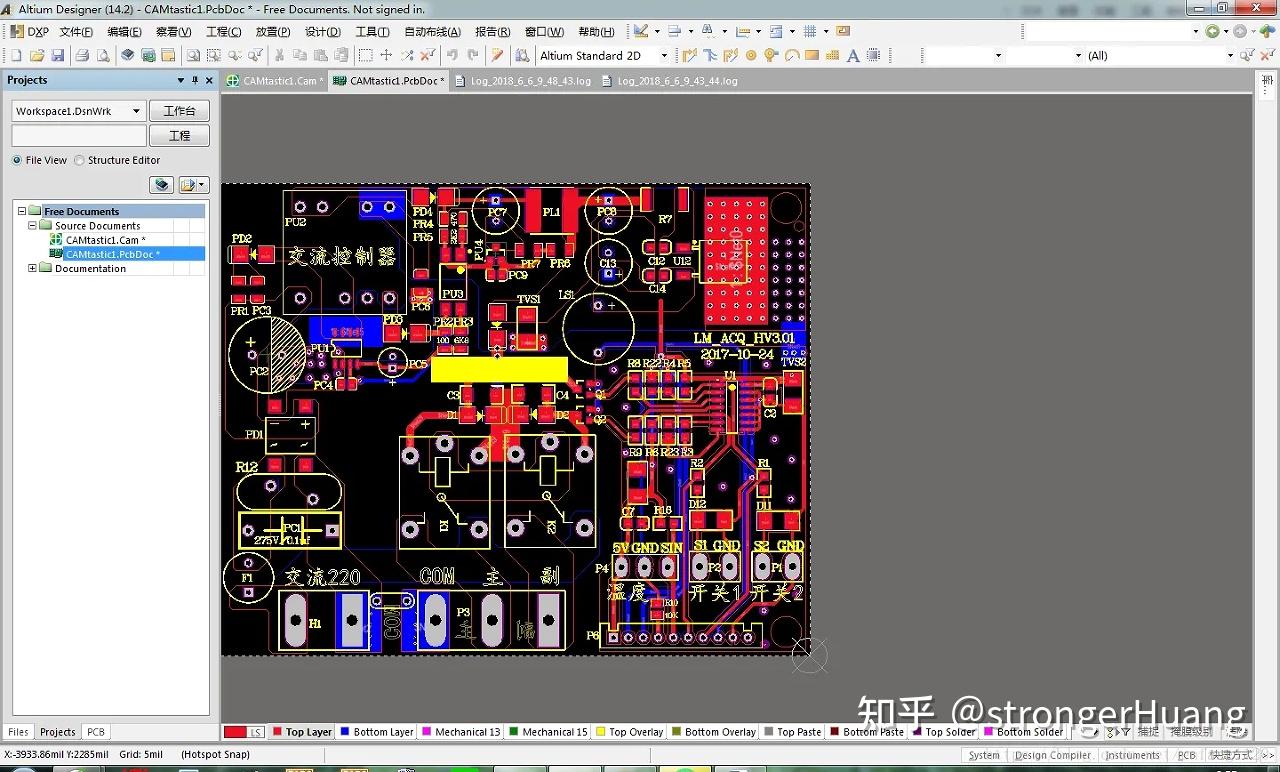
Task: Collapse the Source Documents folder
Action: pyautogui.click(x=32, y=225)
